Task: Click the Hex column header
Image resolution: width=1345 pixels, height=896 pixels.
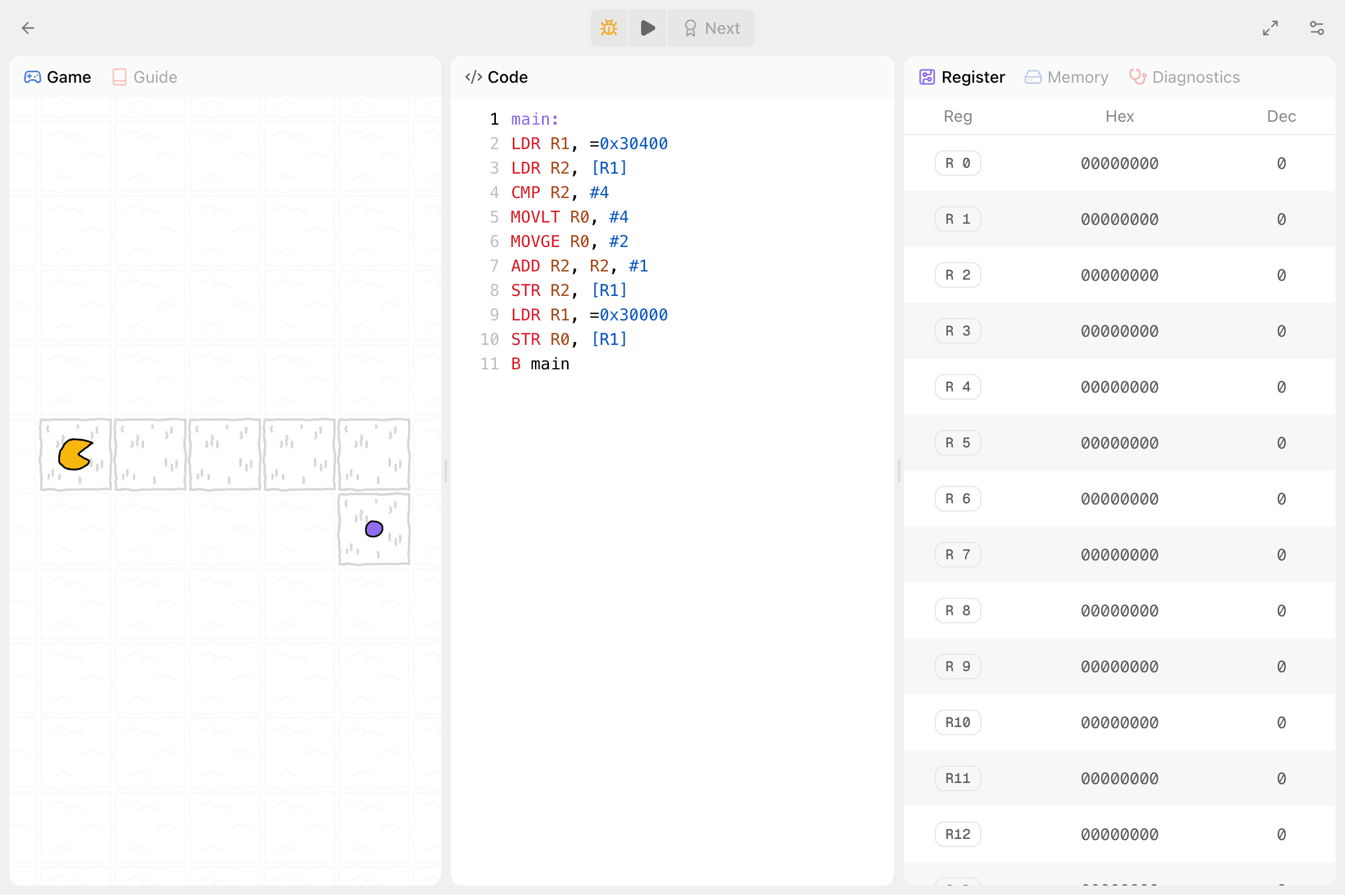Action: coord(1119,116)
